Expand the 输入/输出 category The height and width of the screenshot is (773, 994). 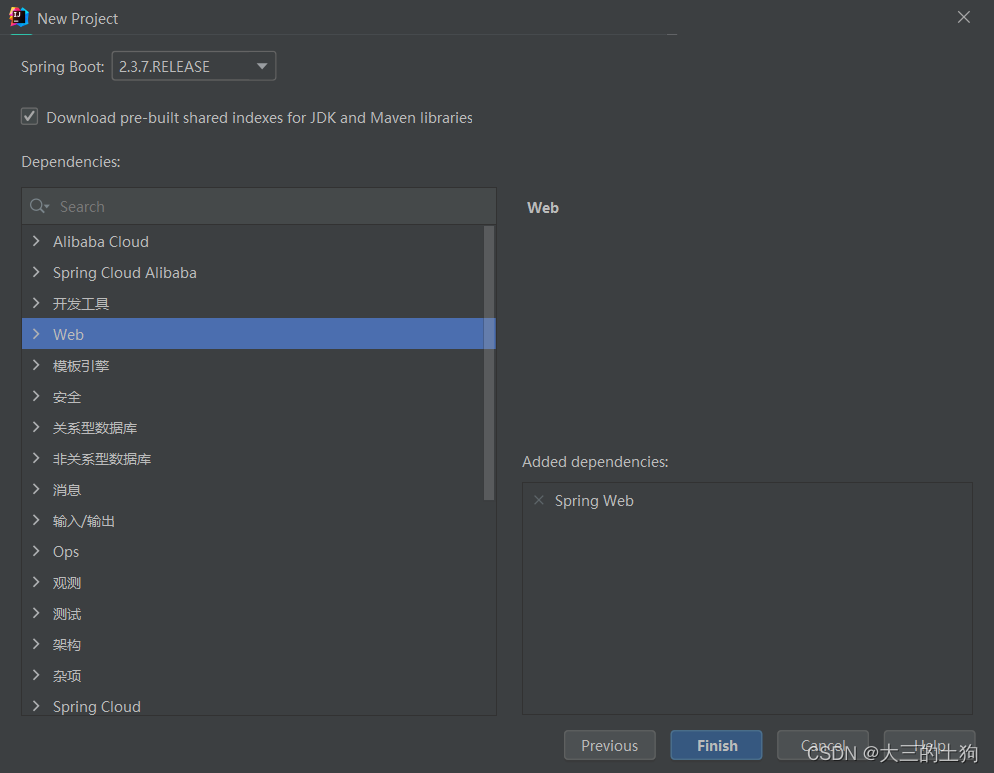(36, 520)
